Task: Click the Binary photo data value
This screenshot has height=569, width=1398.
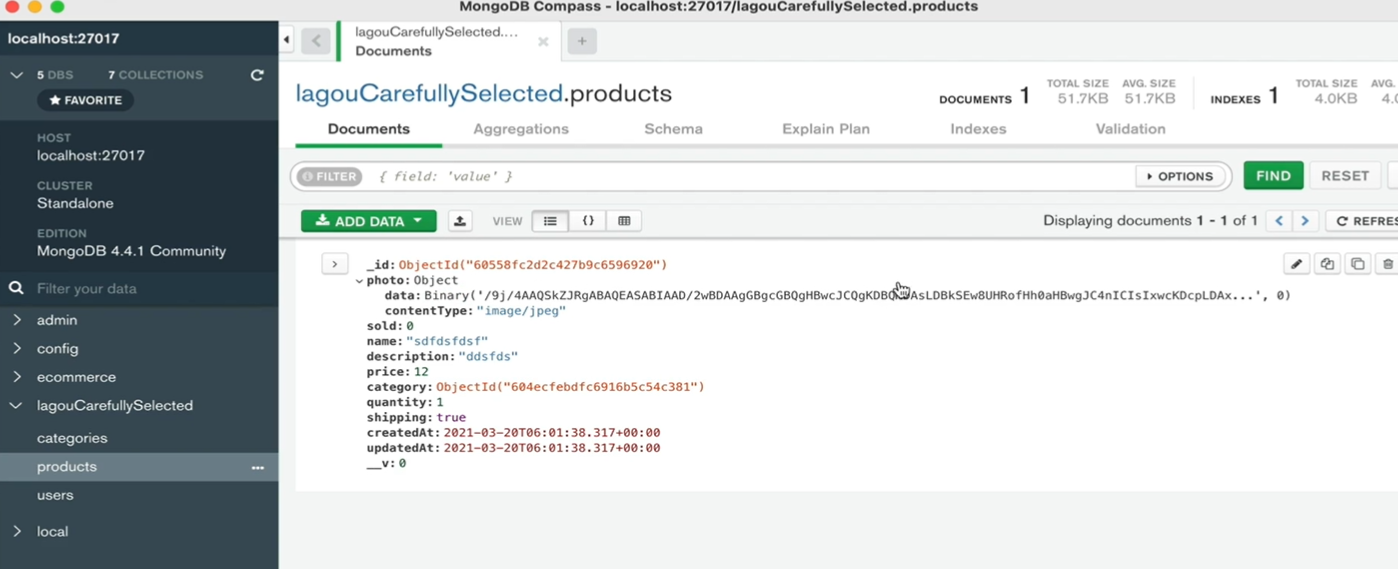Action: 857,296
